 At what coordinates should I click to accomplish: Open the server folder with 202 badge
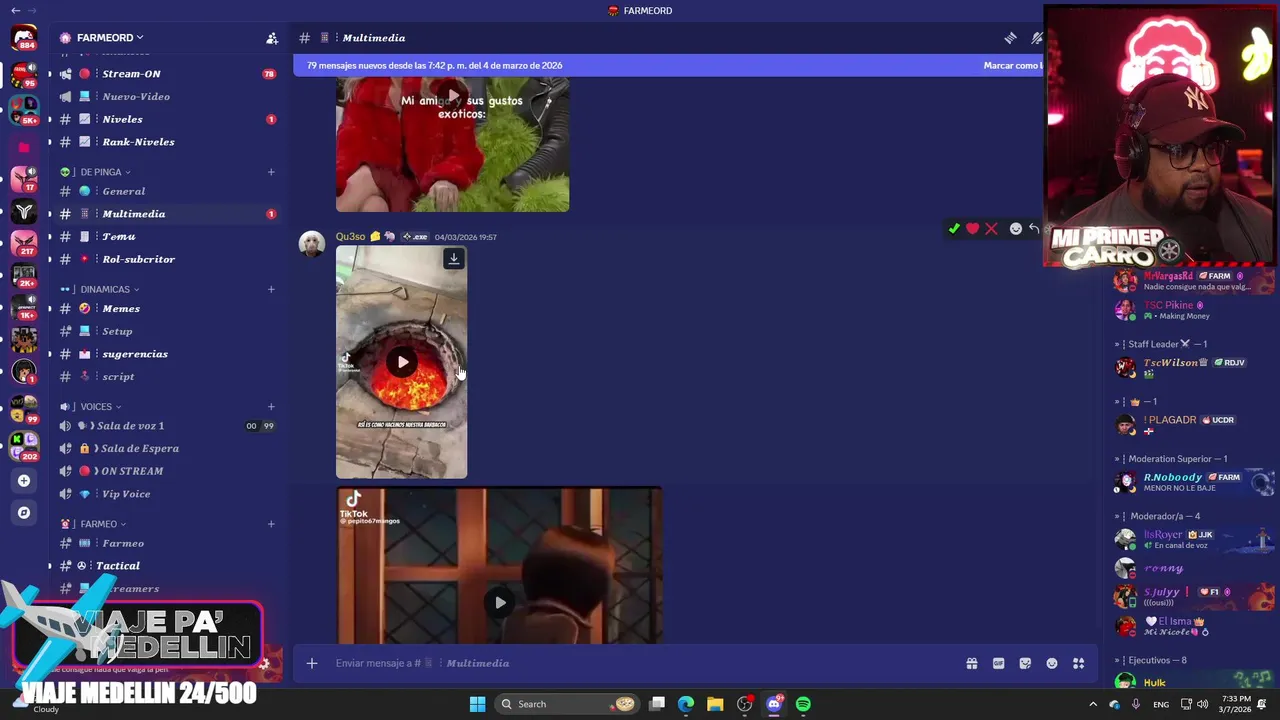(24, 445)
